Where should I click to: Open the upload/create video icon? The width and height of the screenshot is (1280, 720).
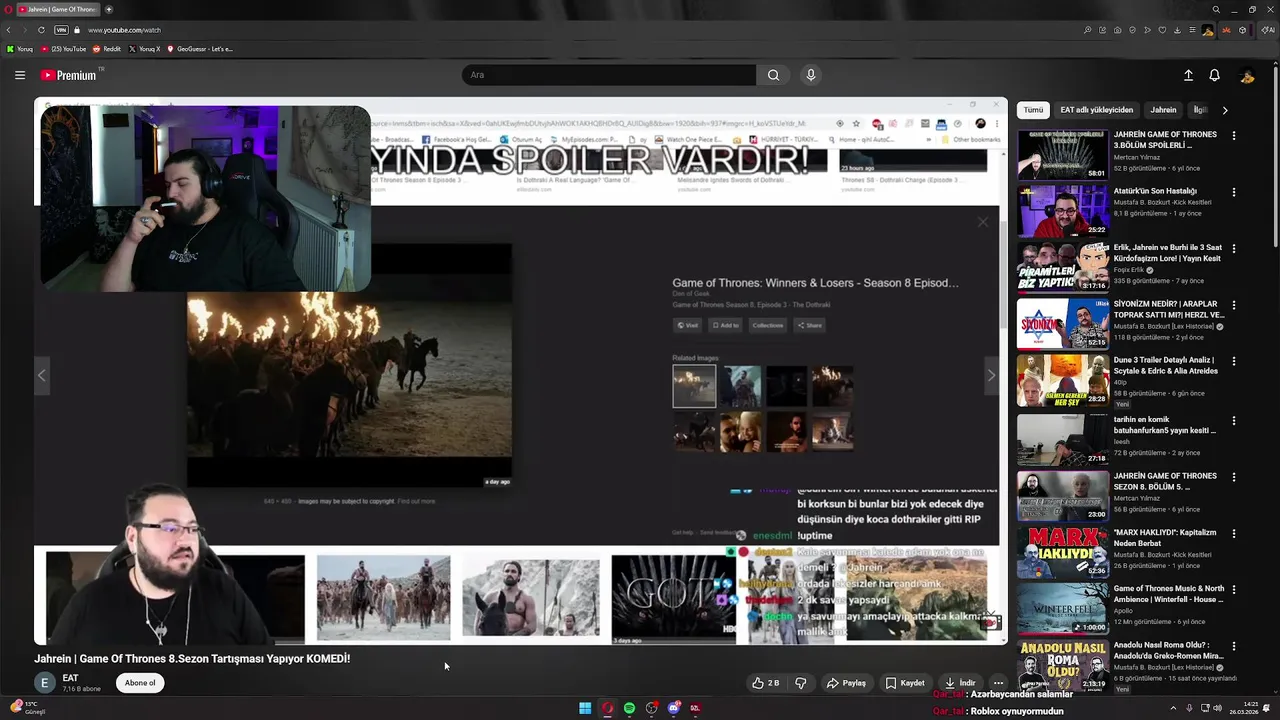coord(1188,75)
